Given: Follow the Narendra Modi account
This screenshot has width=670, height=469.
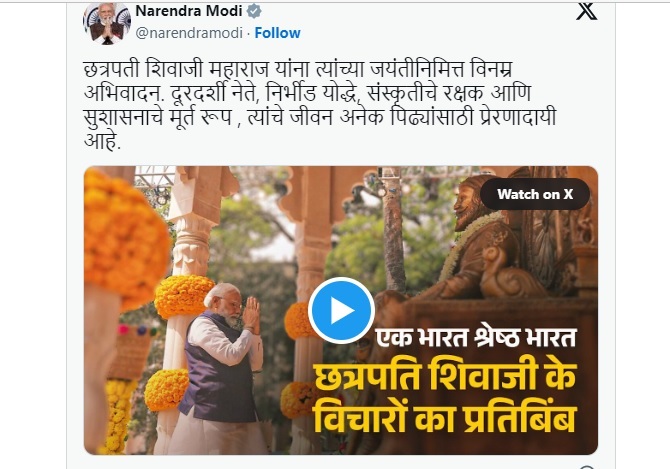Looking at the screenshot, I should click(277, 33).
